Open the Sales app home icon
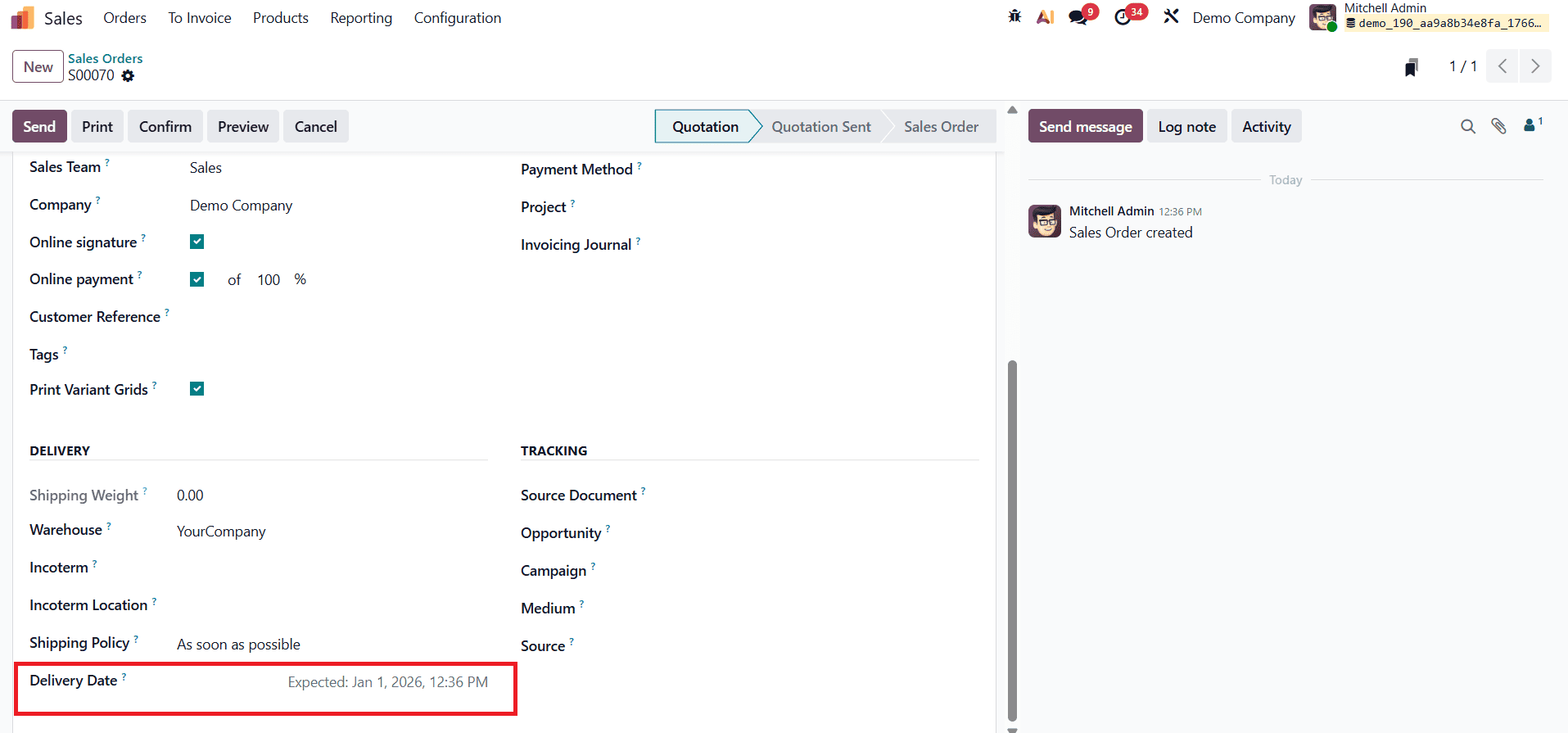The height and width of the screenshot is (733, 1568). (x=23, y=18)
